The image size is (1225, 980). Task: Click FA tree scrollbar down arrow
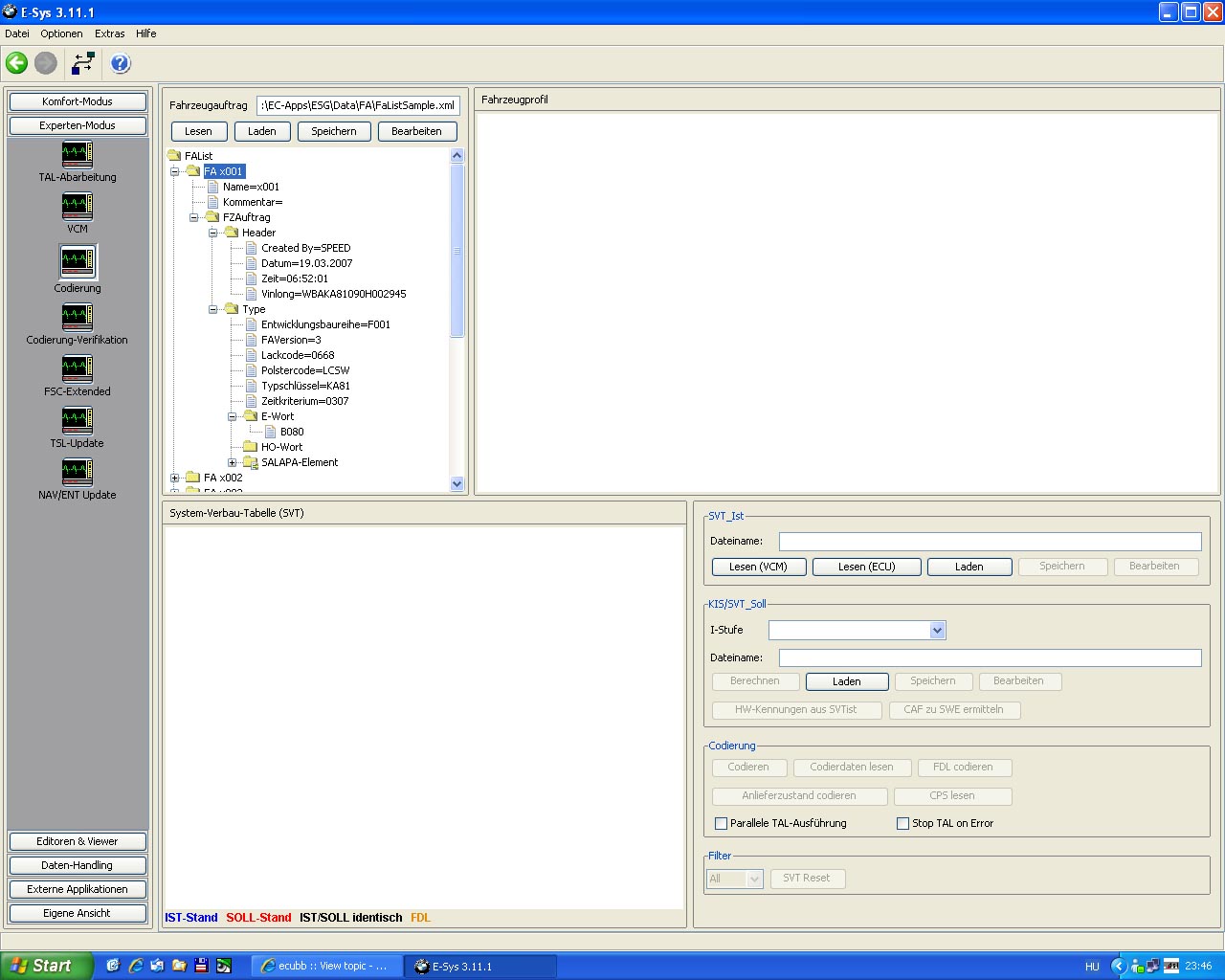[457, 484]
